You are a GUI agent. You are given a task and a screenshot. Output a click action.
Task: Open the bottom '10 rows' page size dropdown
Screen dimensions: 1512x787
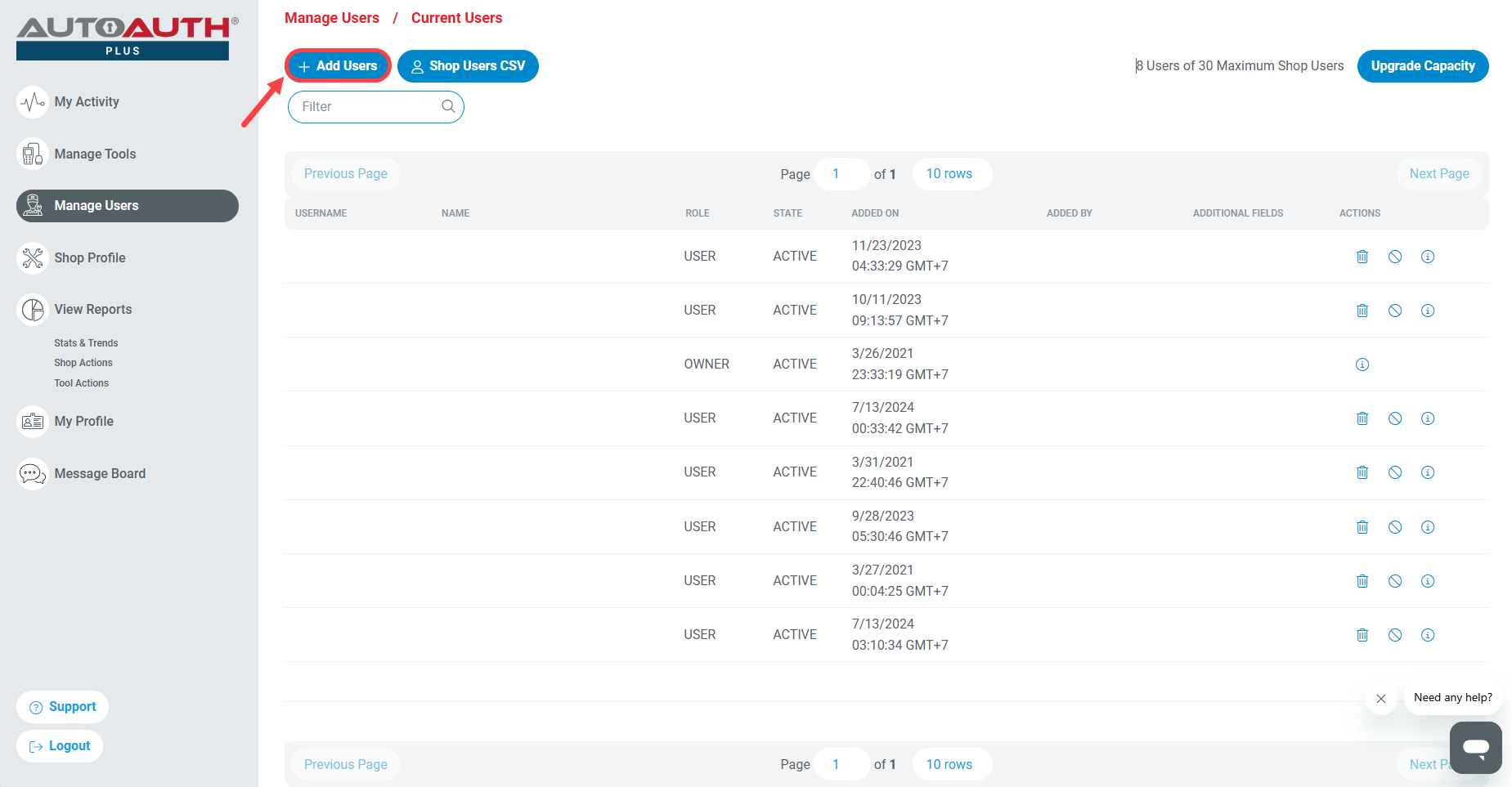pos(949,764)
